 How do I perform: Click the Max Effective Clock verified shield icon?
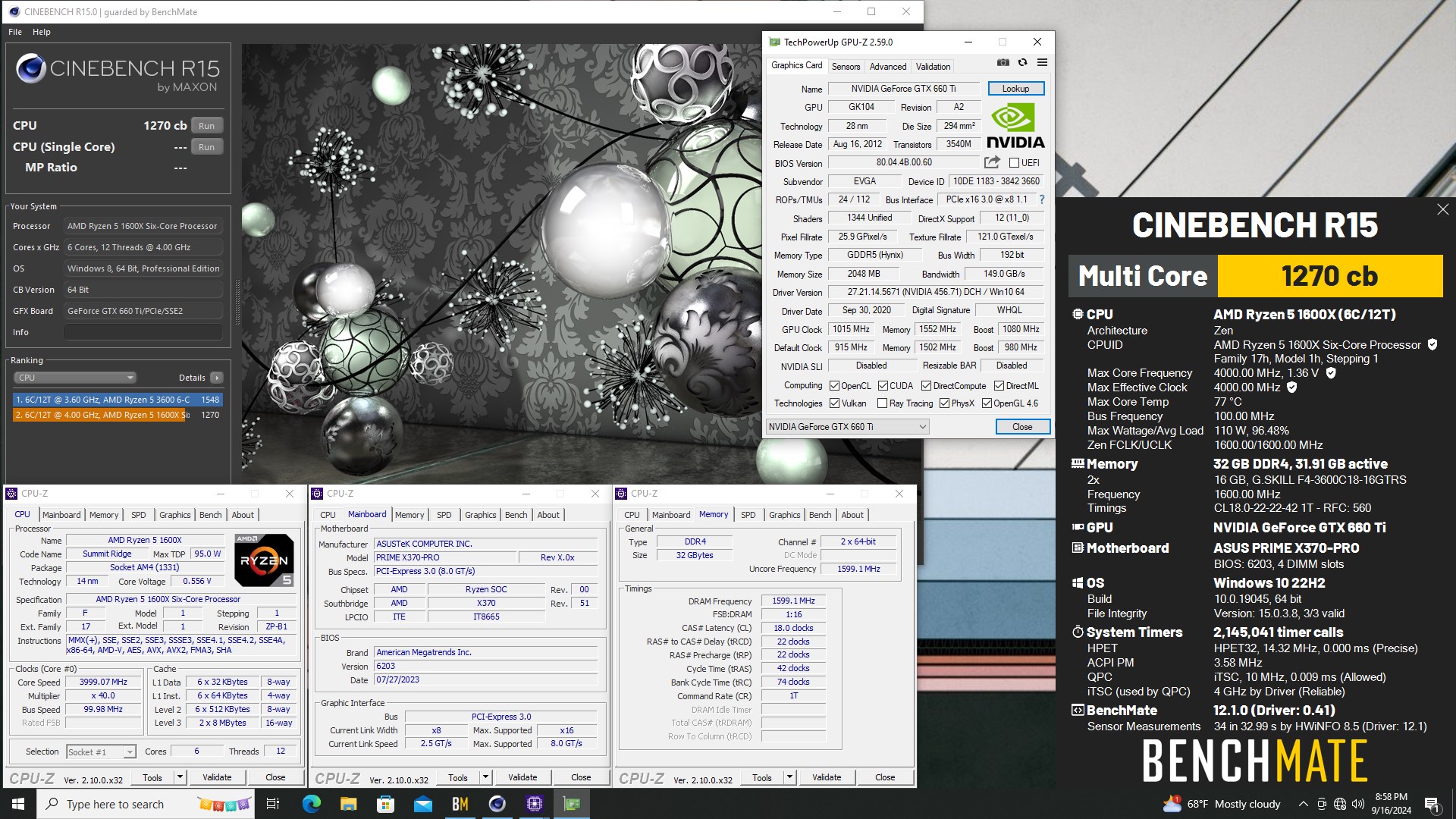tap(1292, 388)
